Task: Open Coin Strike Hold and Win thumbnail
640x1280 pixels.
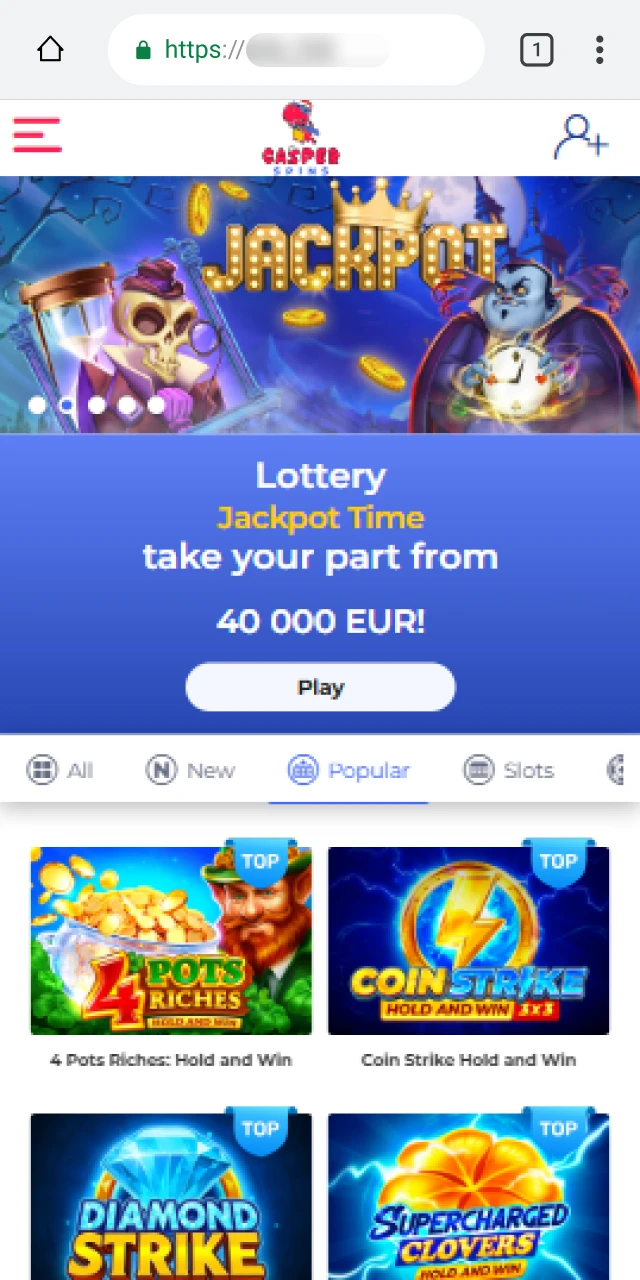Action: (468, 941)
